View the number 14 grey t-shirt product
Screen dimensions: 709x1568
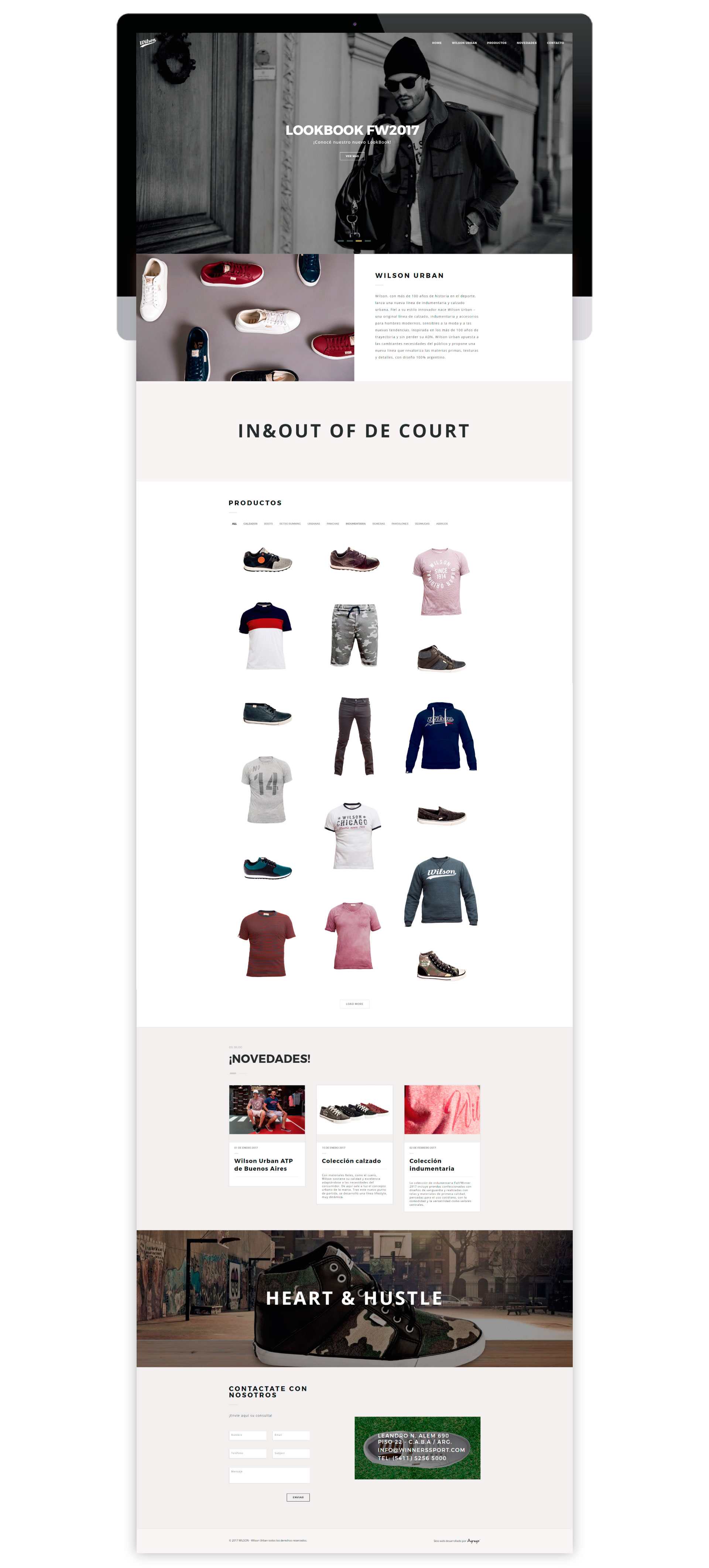tap(267, 790)
